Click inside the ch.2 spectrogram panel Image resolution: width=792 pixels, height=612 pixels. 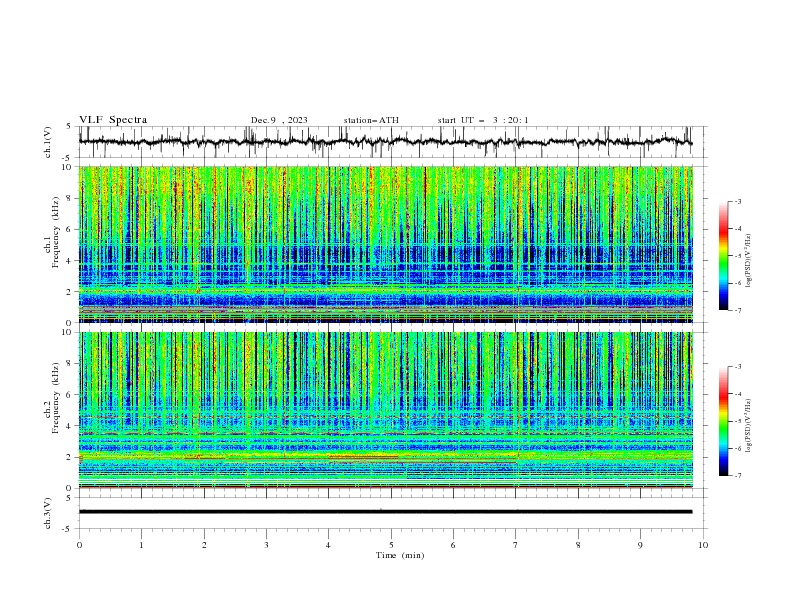tap(386, 410)
